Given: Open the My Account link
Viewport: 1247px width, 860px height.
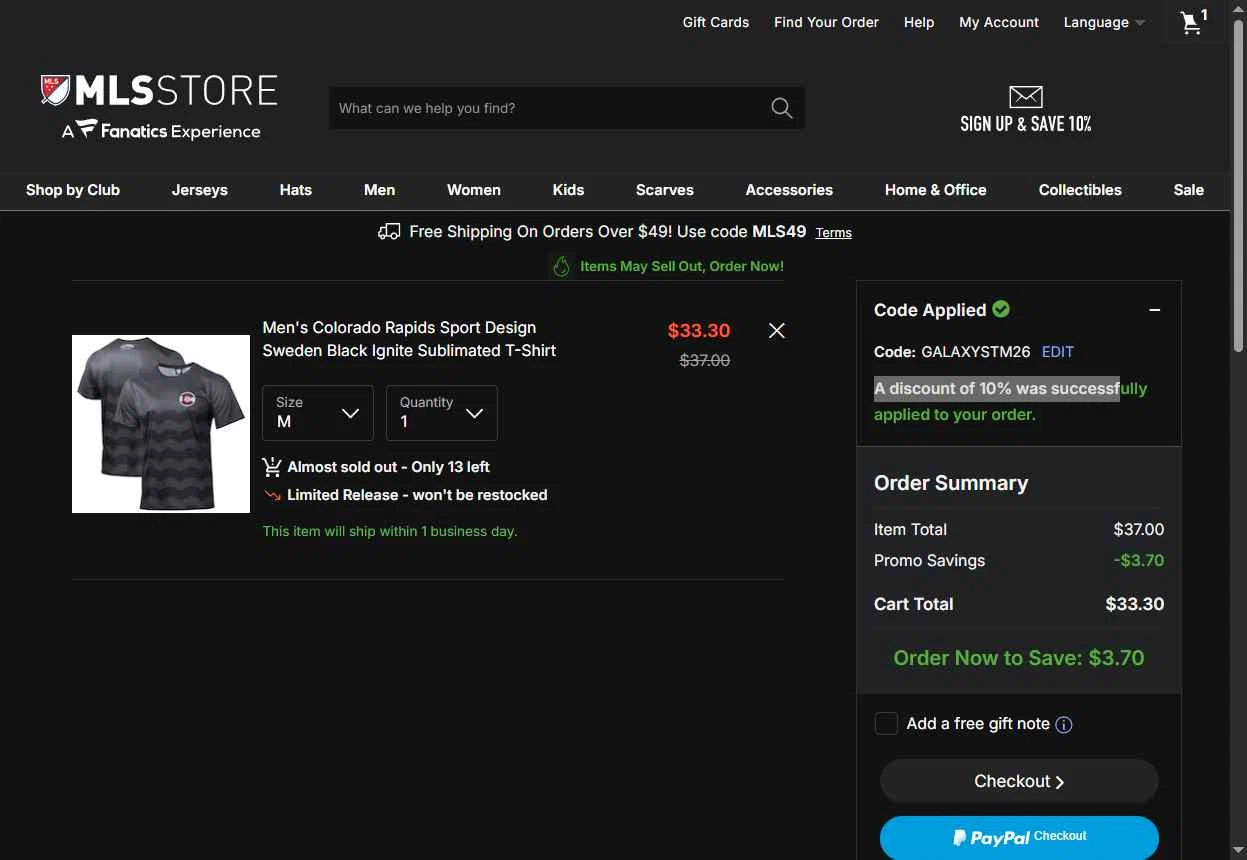Looking at the screenshot, I should (x=999, y=22).
